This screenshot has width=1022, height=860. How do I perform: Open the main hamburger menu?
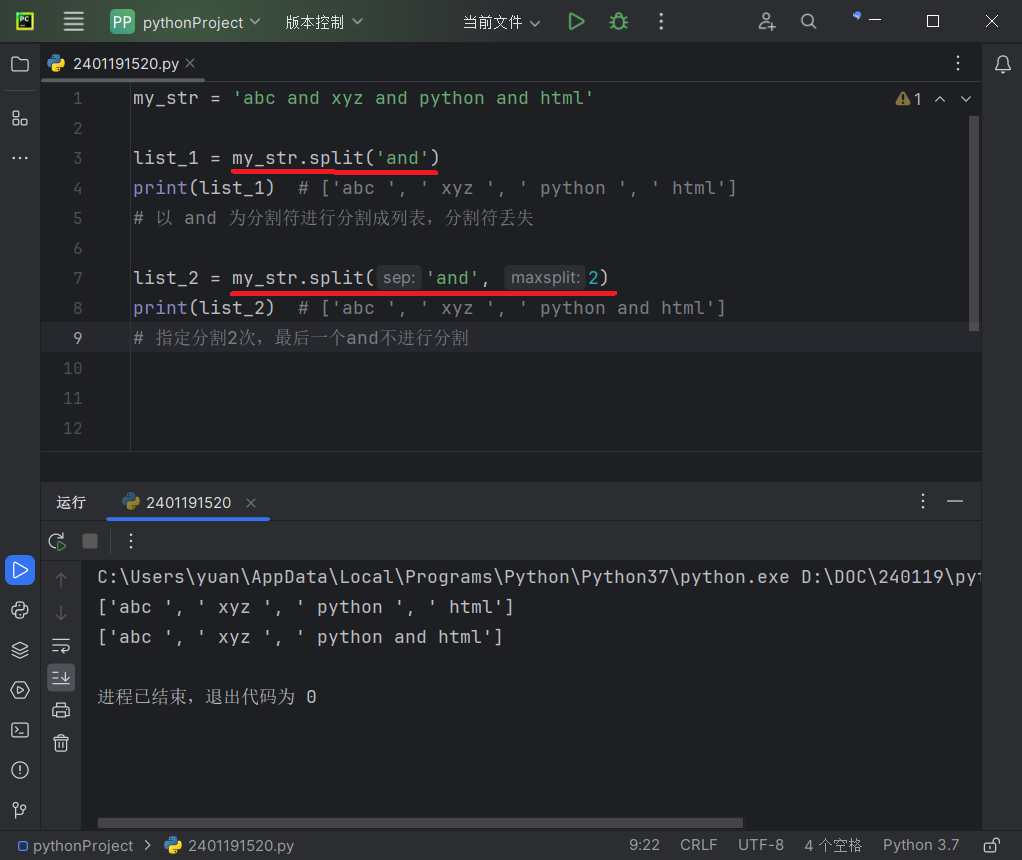point(74,22)
